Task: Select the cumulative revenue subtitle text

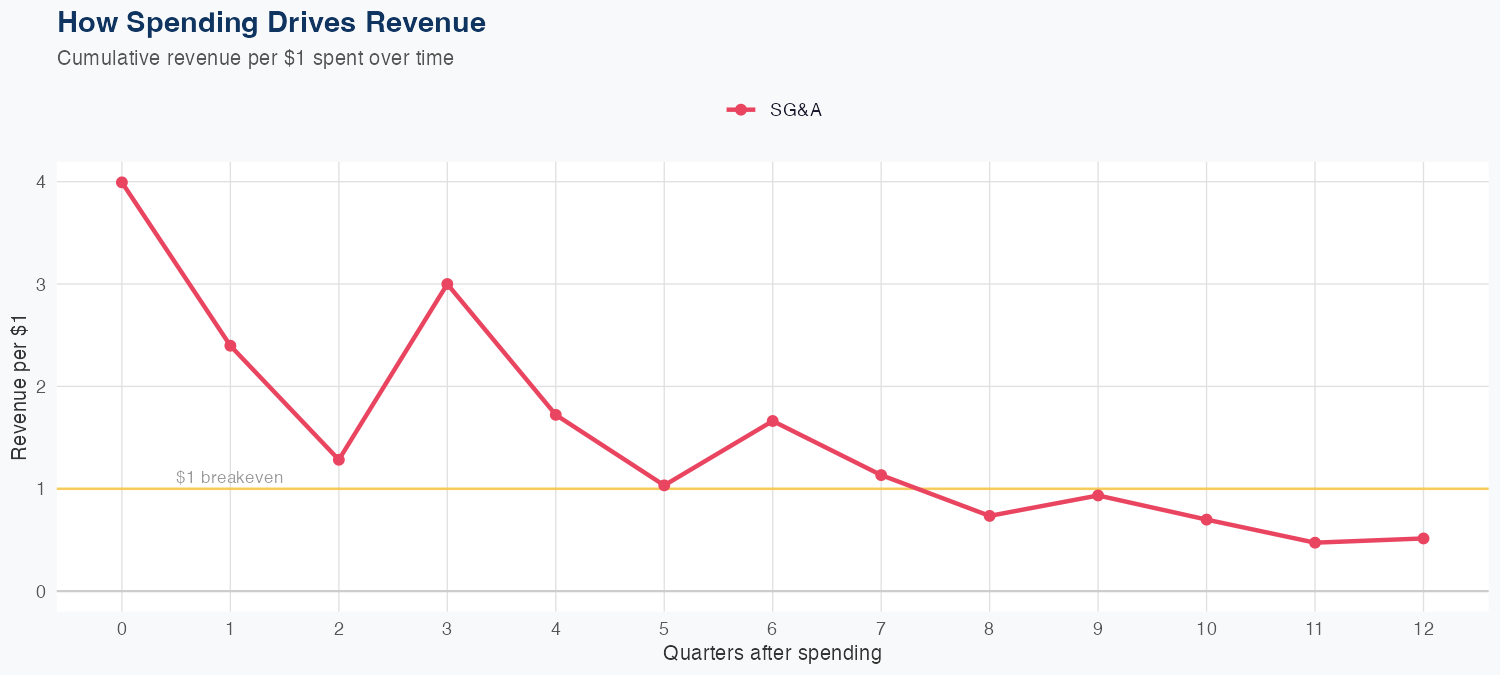Action: pos(256,58)
